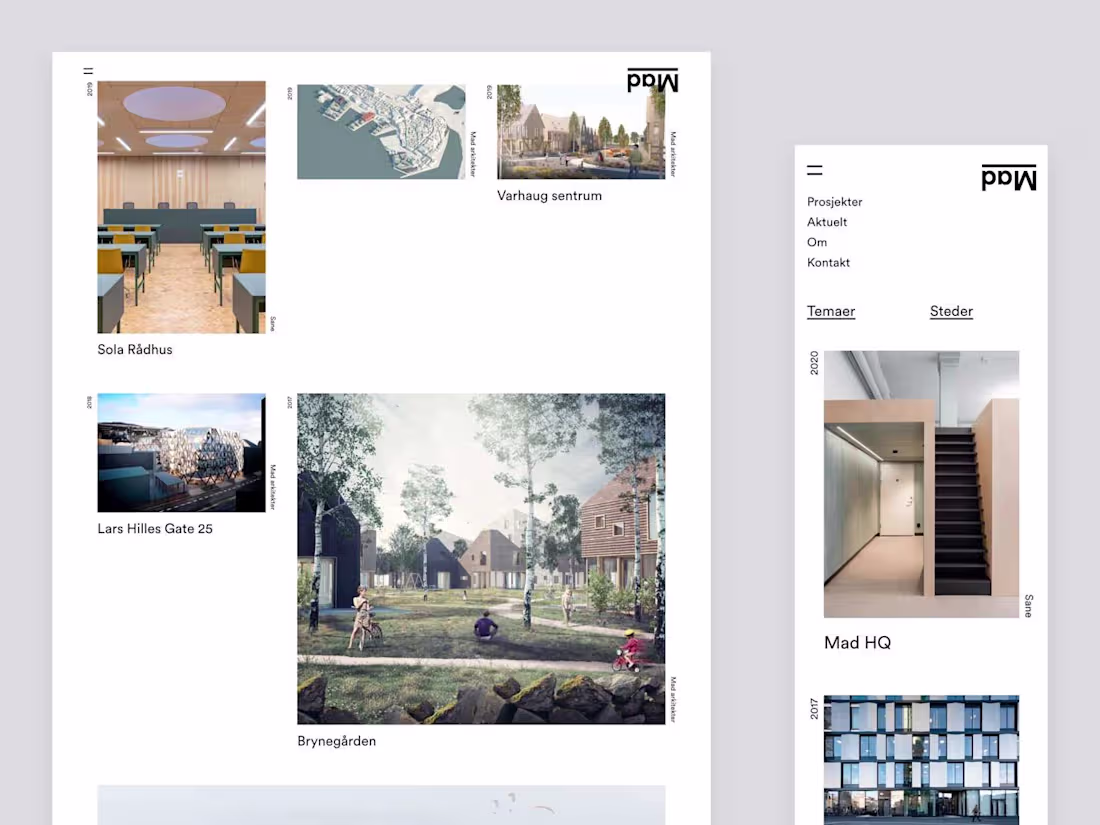Screen dimensions: 1100x825
Task: Click the Sola Rådhus council room thumbnail
Action: point(180,206)
